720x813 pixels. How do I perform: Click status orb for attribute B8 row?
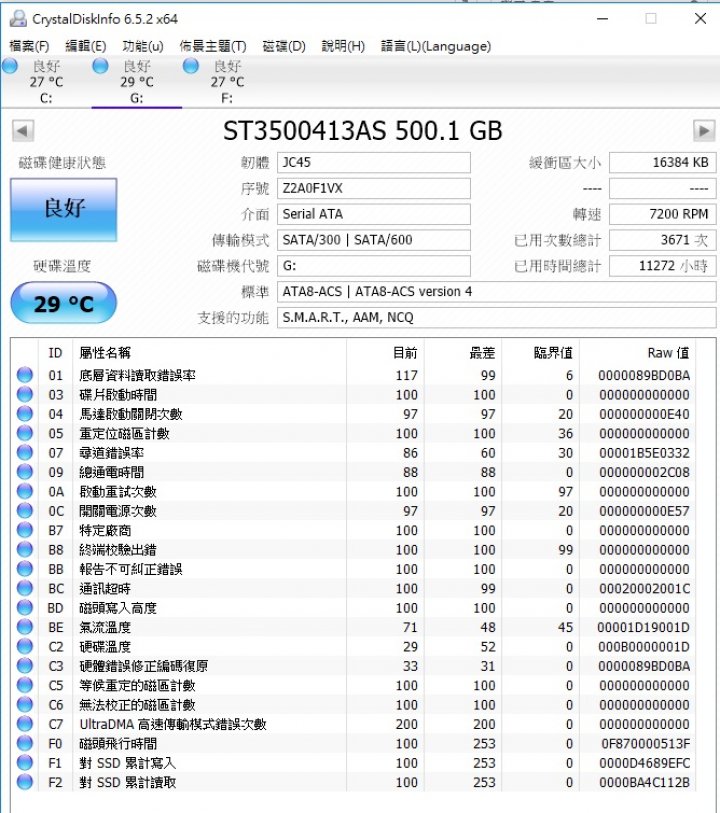coord(24,549)
